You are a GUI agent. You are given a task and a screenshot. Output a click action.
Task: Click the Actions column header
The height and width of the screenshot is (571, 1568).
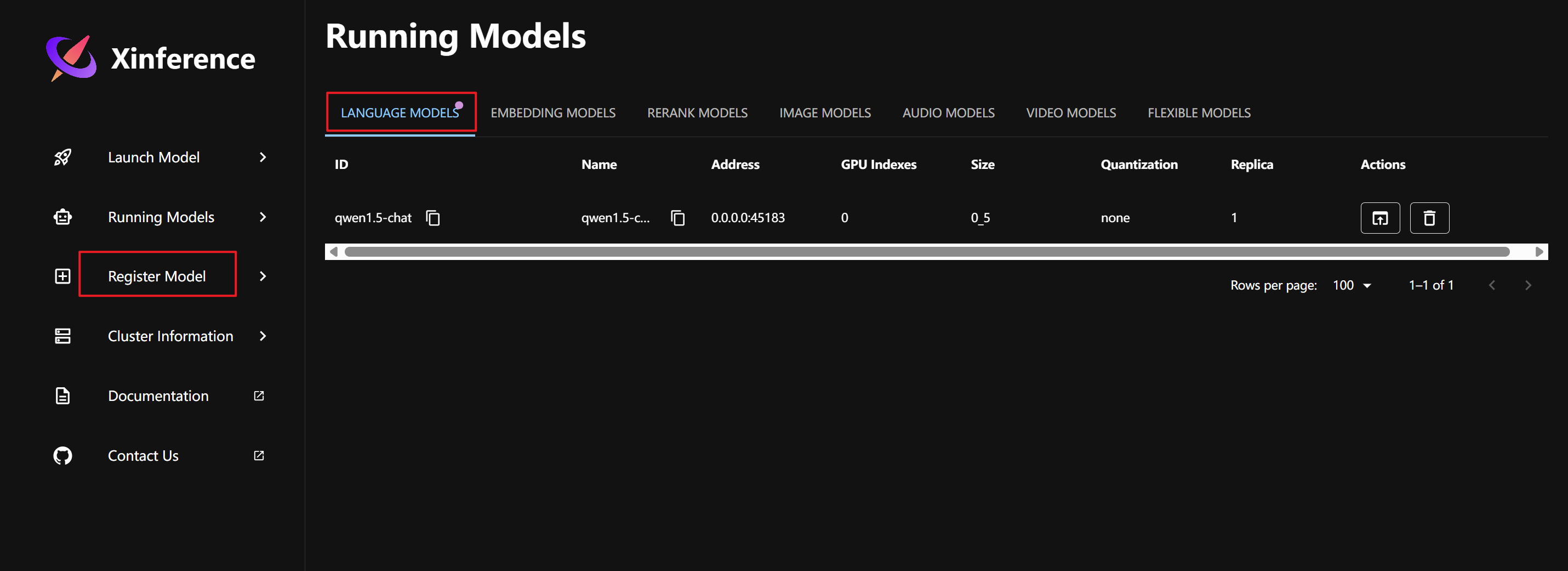coord(1383,165)
